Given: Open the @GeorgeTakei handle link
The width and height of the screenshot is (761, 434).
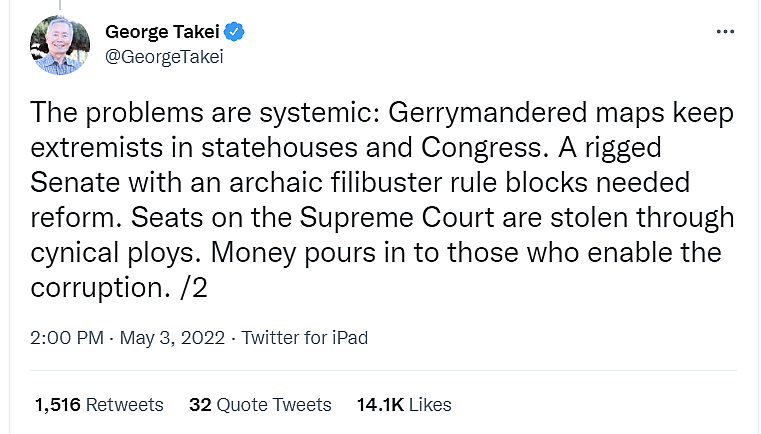Looking at the screenshot, I should tap(164, 56).
